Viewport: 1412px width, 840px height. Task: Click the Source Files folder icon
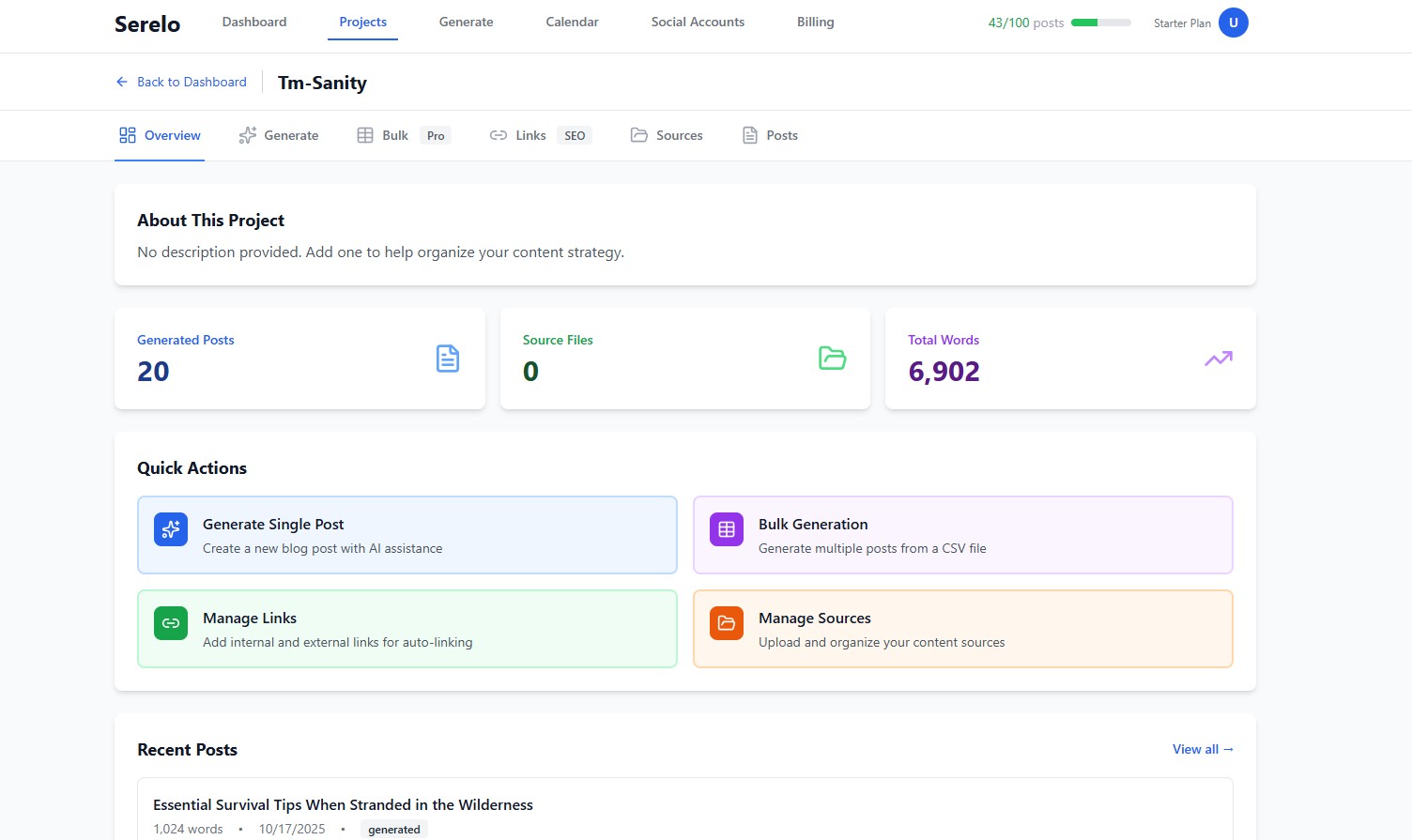coord(832,358)
